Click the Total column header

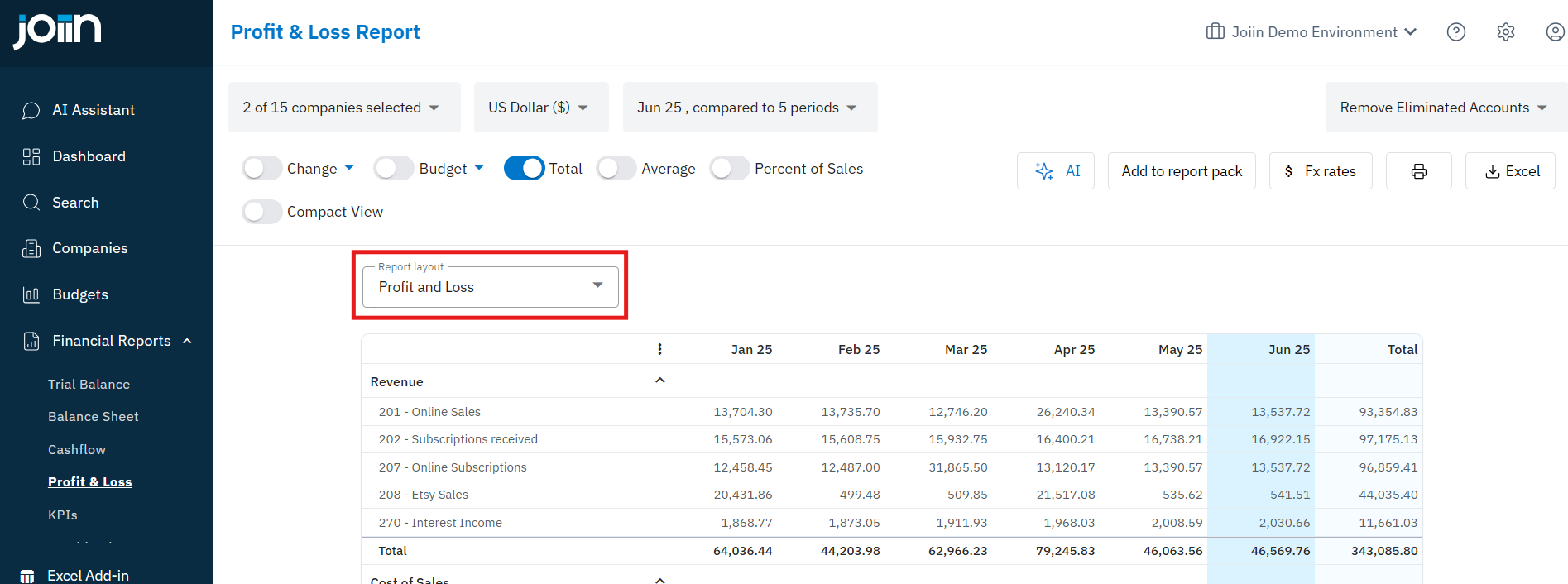(x=1403, y=349)
